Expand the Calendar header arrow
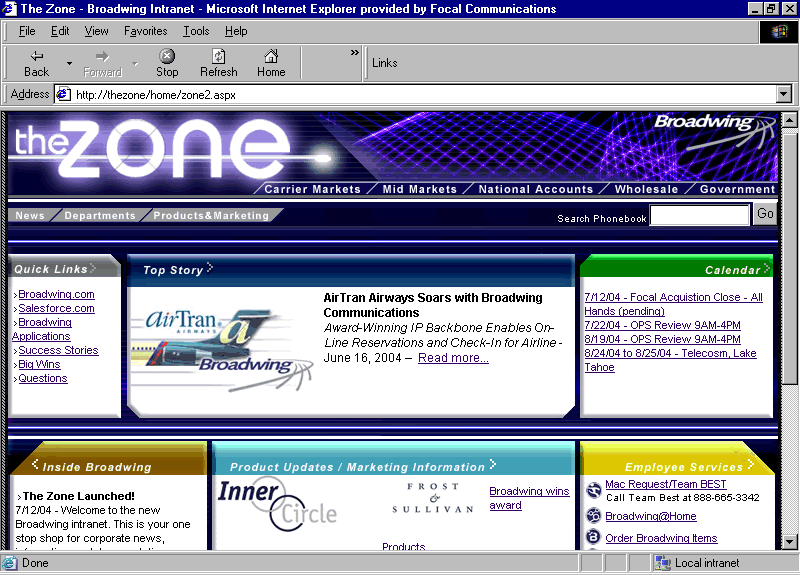 click(x=766, y=269)
